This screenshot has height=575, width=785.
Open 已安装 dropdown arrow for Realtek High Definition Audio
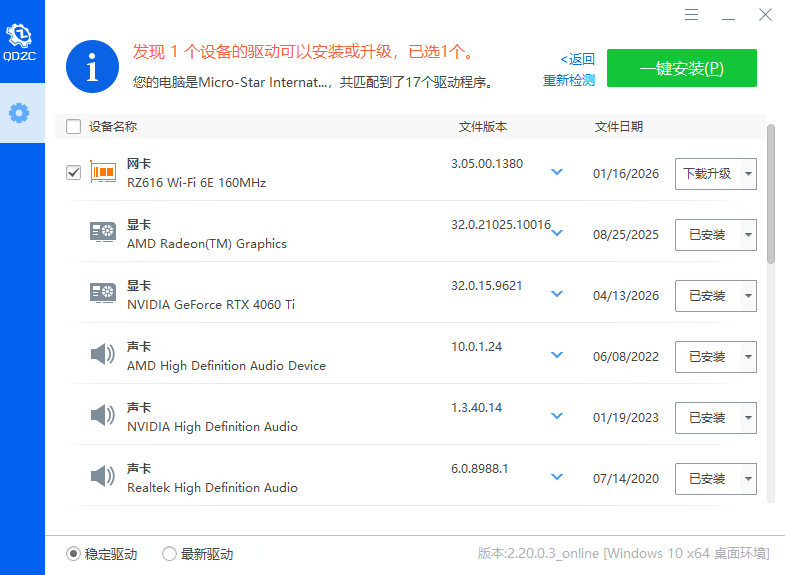pyautogui.click(x=748, y=479)
